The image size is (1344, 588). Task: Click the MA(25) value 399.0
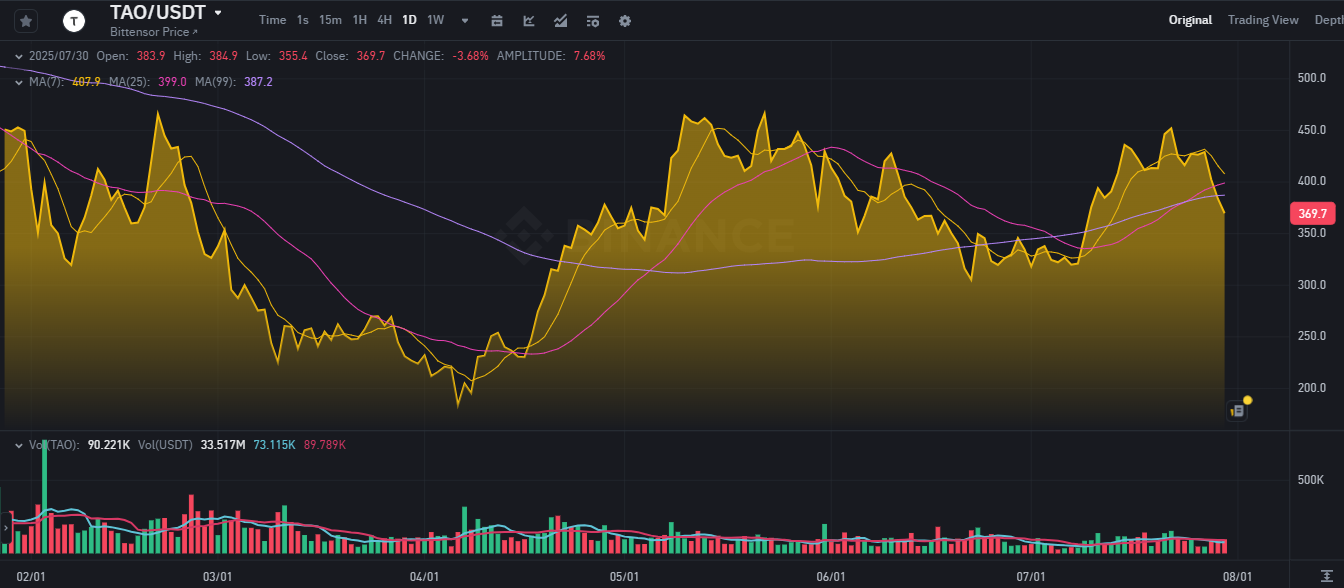click(x=172, y=82)
